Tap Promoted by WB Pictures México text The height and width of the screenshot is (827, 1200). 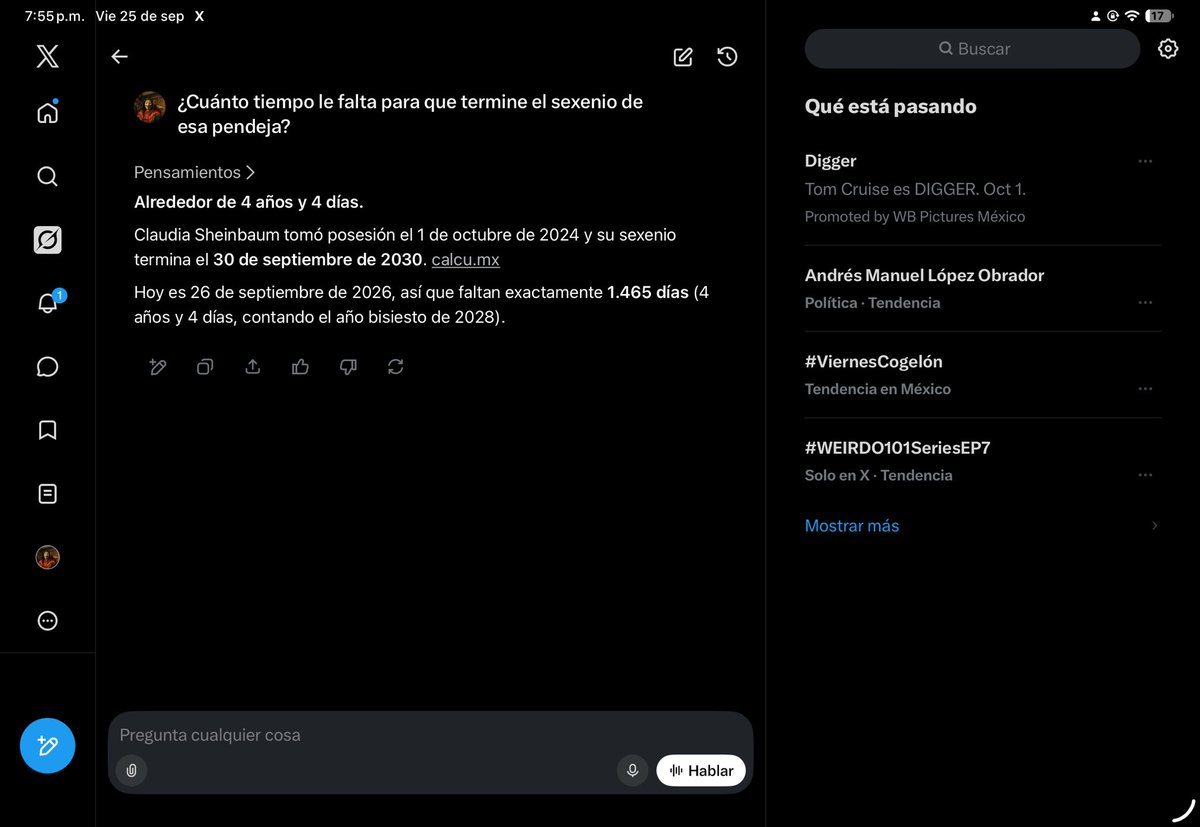(x=915, y=216)
